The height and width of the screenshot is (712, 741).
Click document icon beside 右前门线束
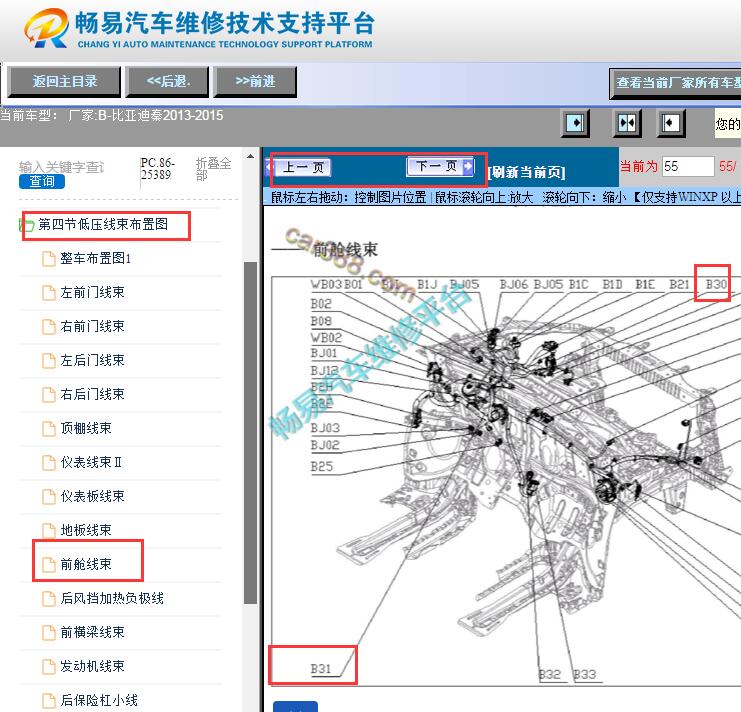tap(49, 327)
